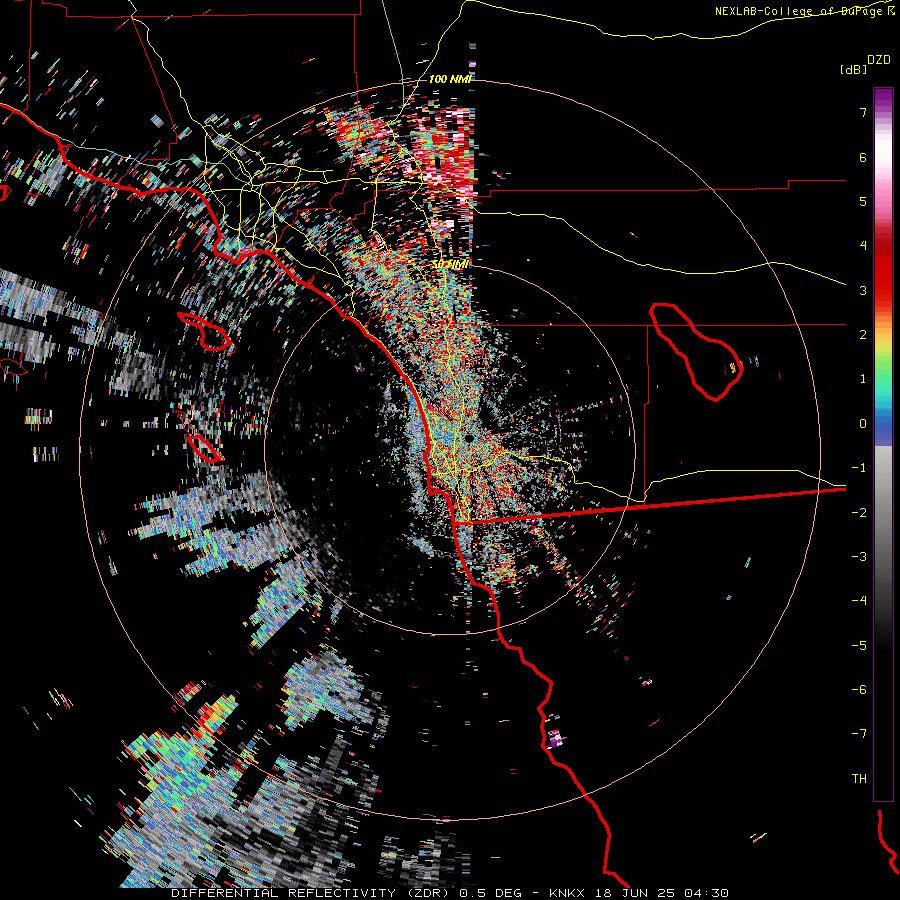This screenshot has width=900, height=900.
Task: Click the 18 JUN 25 date in caption
Action: click(x=634, y=893)
